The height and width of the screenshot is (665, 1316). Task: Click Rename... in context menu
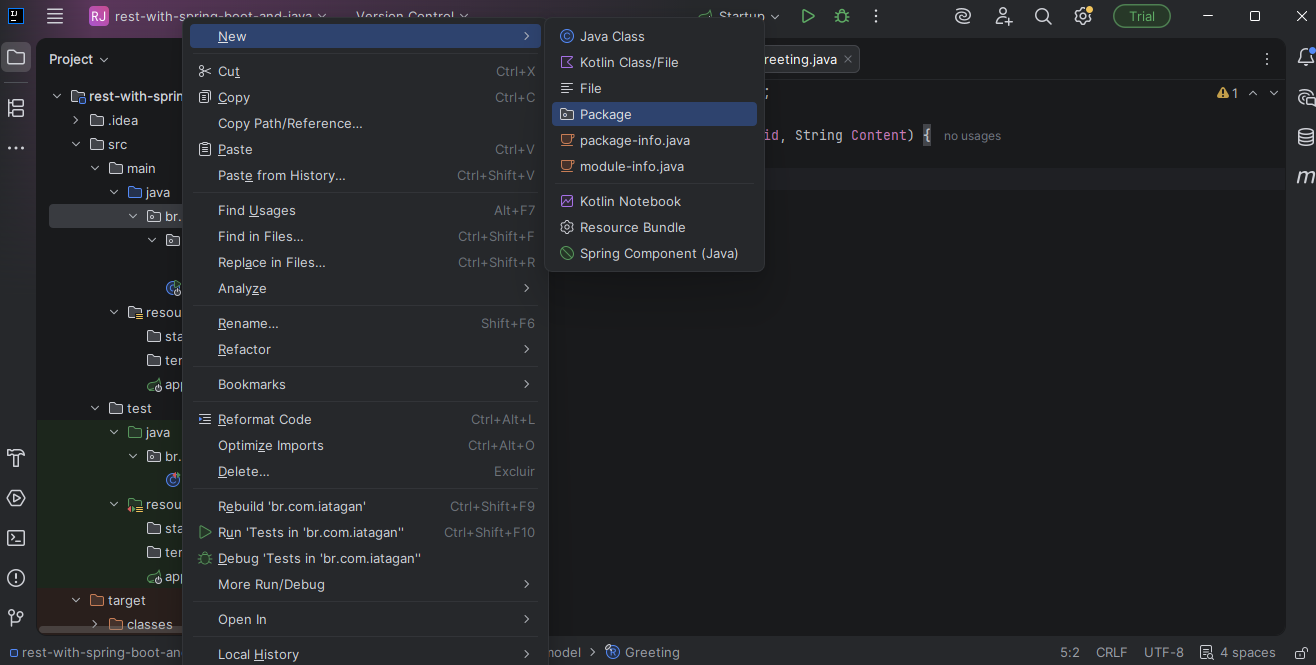click(248, 324)
